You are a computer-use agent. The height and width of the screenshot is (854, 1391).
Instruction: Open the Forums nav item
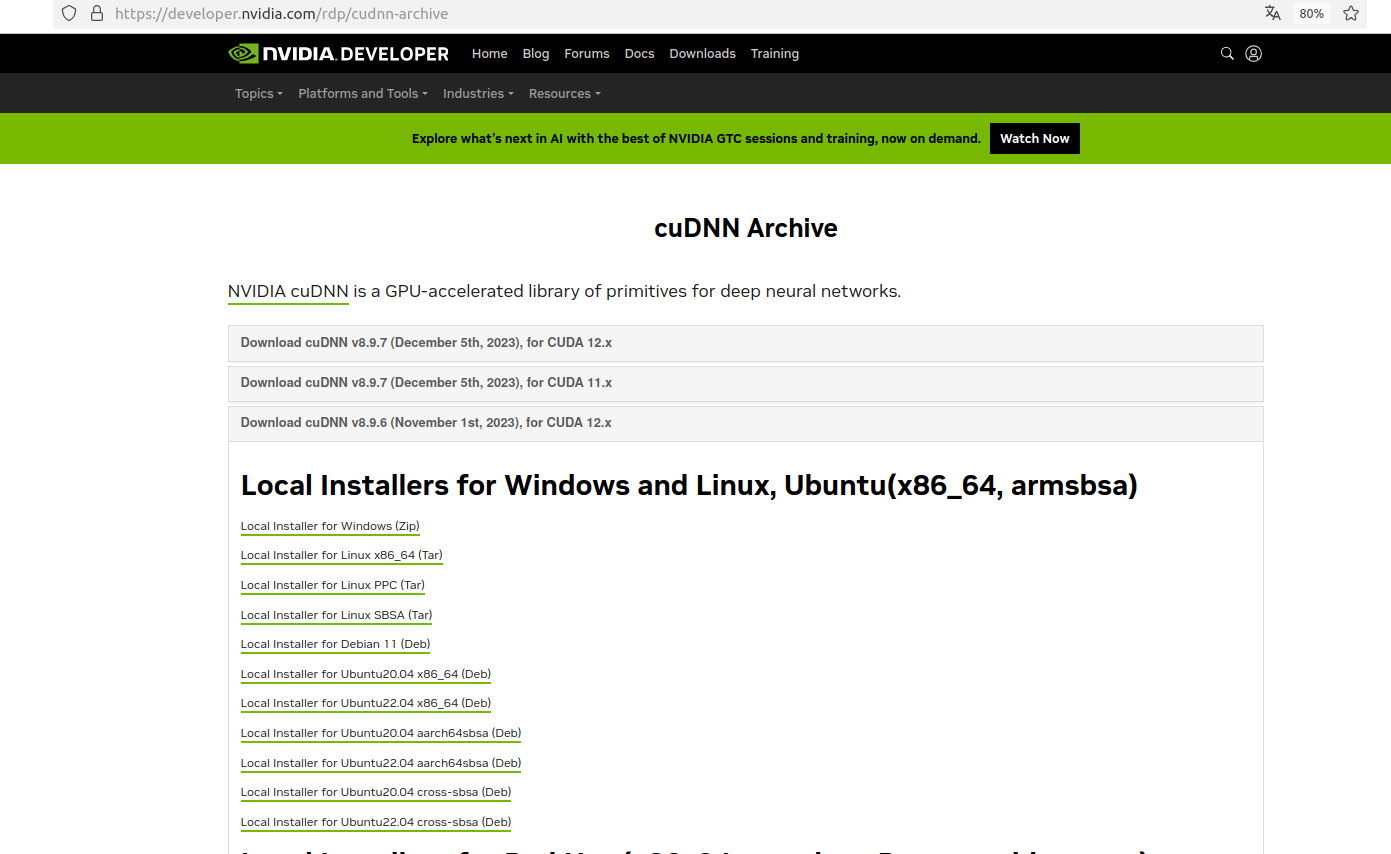[x=587, y=54]
